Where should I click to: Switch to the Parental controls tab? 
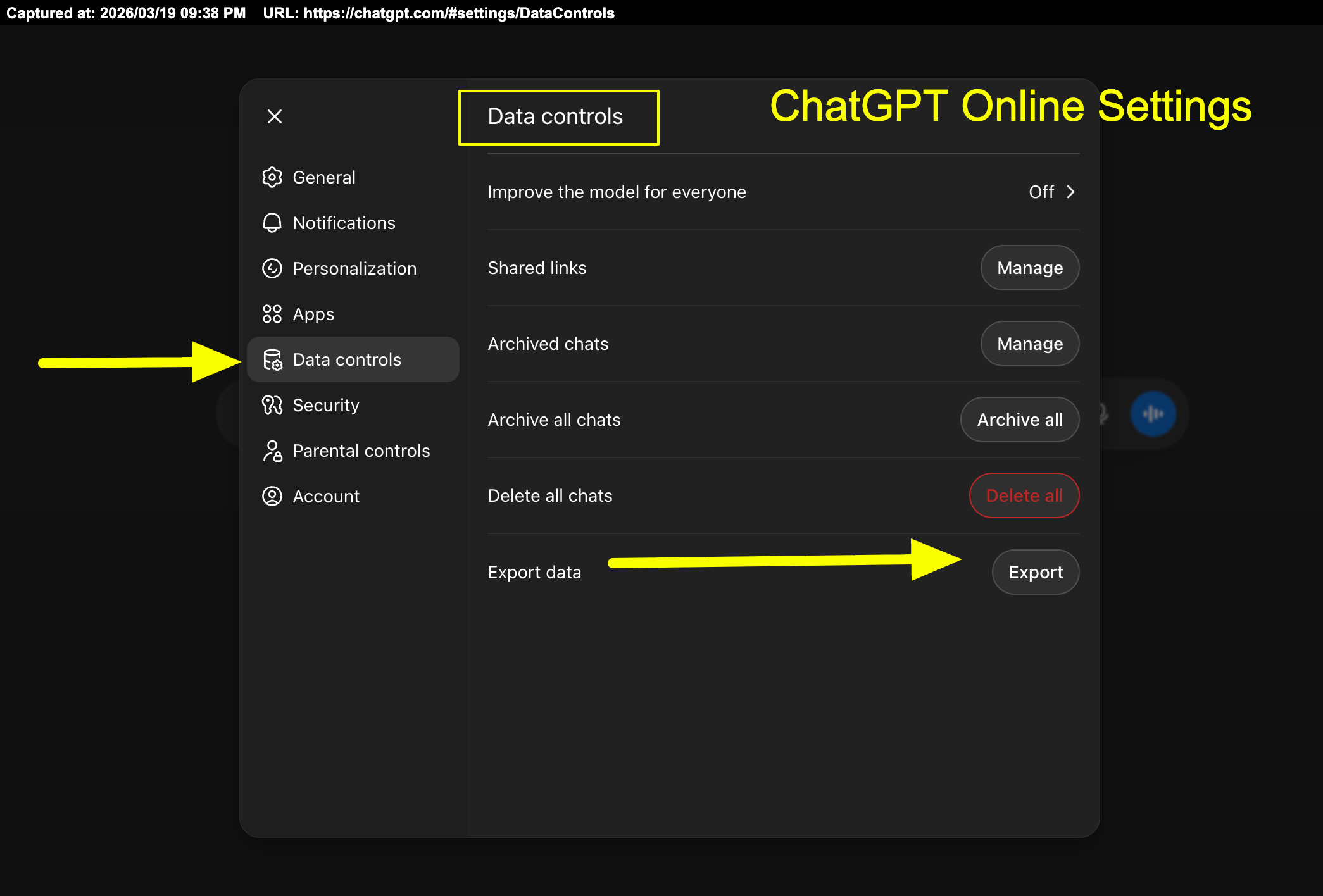(353, 451)
